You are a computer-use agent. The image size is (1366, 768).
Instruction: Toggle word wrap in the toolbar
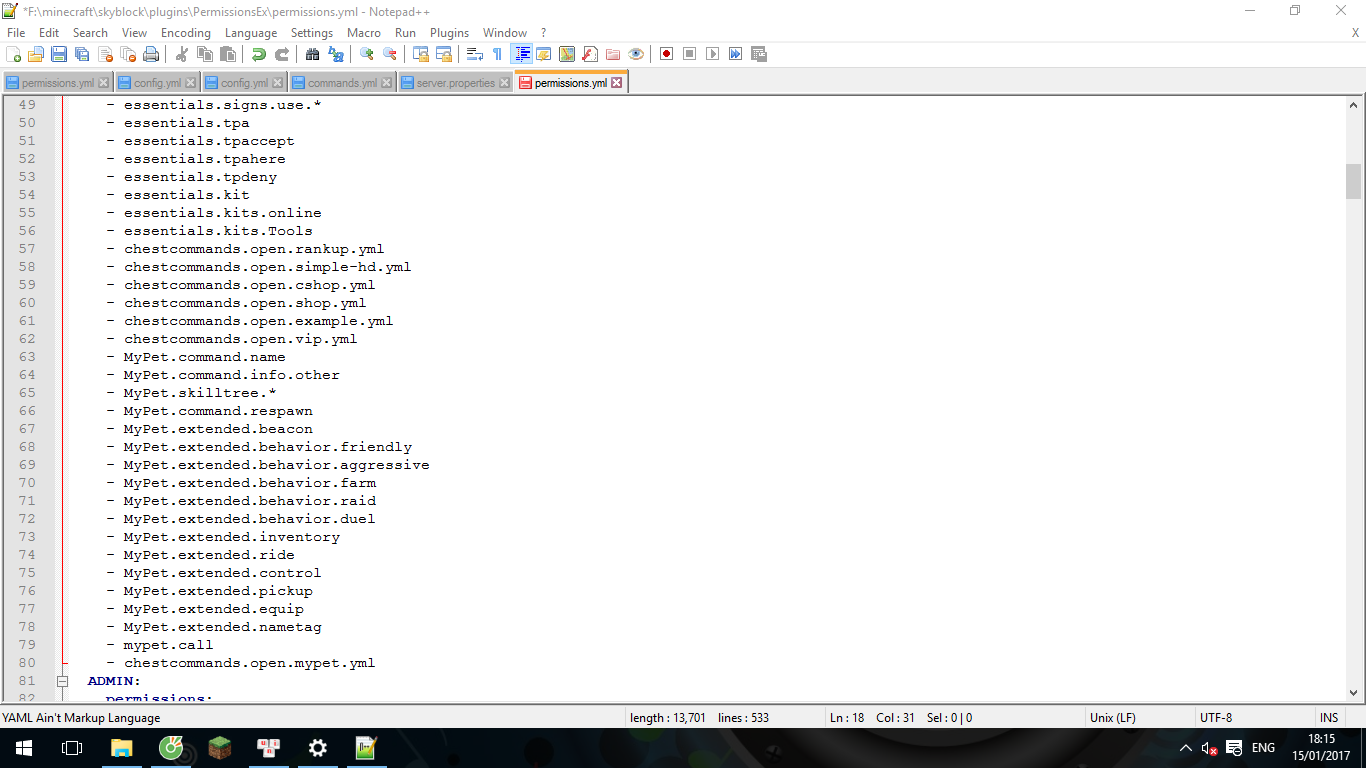pyautogui.click(x=475, y=54)
